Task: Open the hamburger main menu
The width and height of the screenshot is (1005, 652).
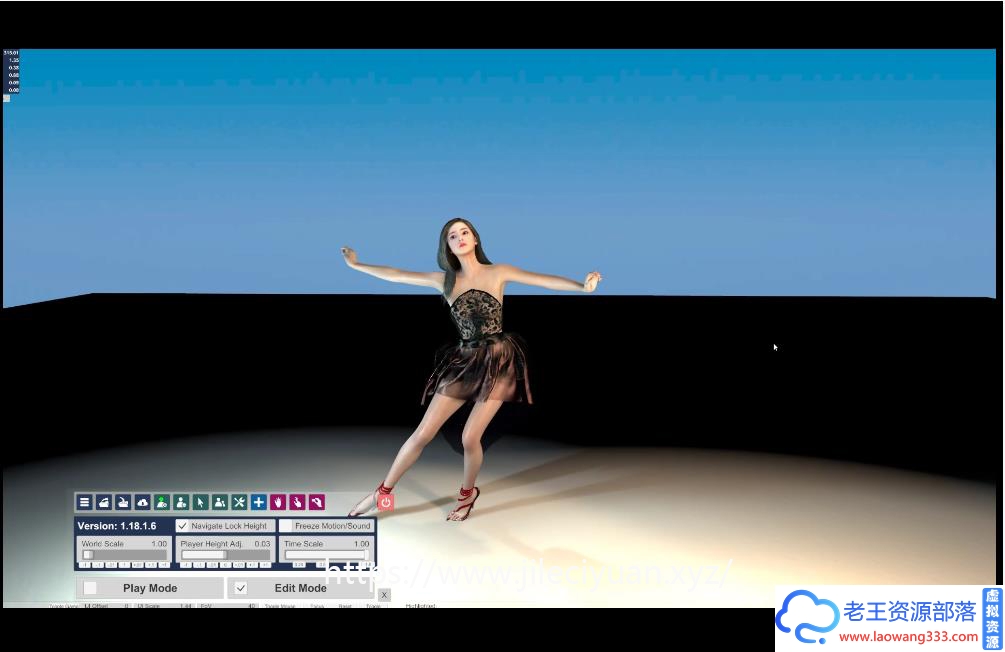Action: click(84, 502)
